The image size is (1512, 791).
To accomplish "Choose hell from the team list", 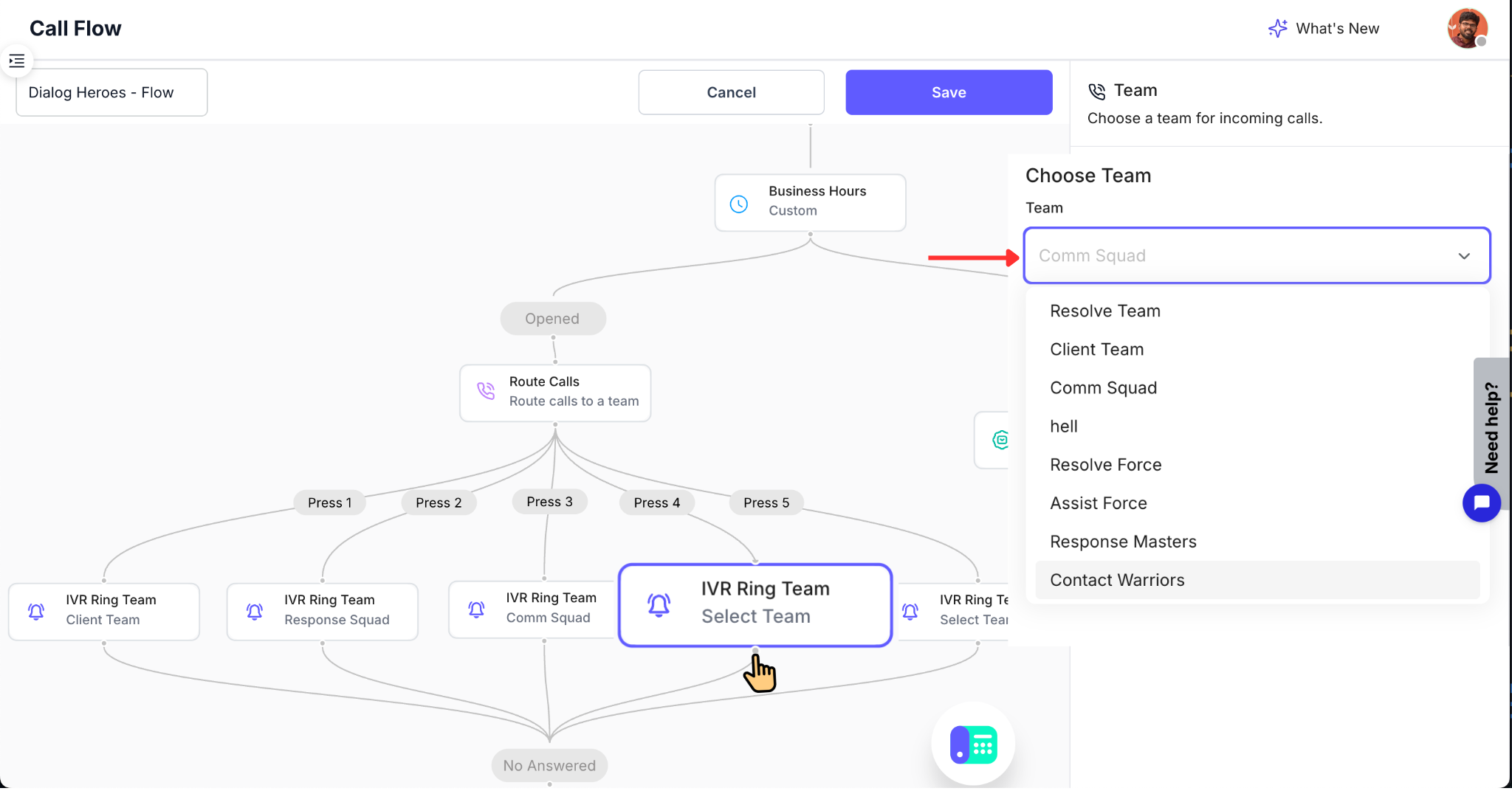I will point(1257,426).
